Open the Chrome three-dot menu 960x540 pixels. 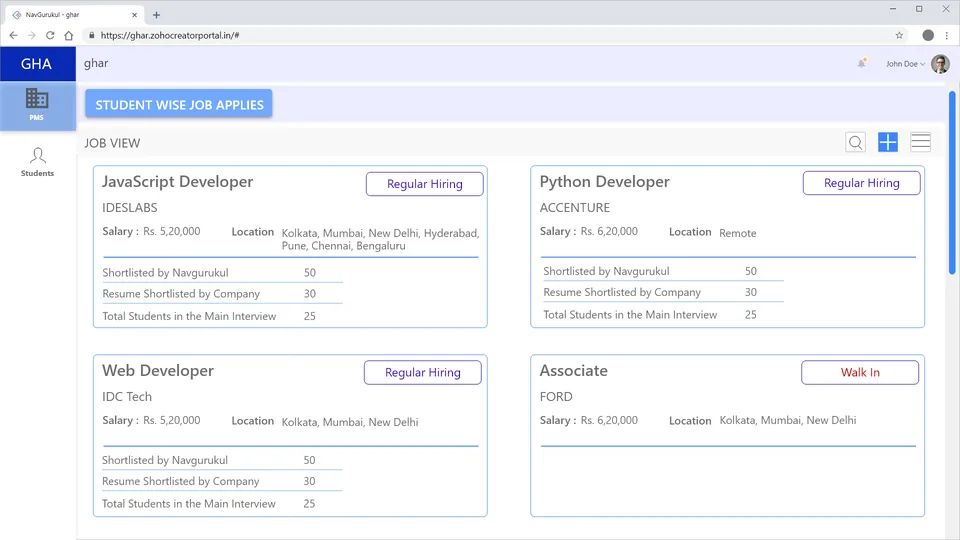point(947,36)
